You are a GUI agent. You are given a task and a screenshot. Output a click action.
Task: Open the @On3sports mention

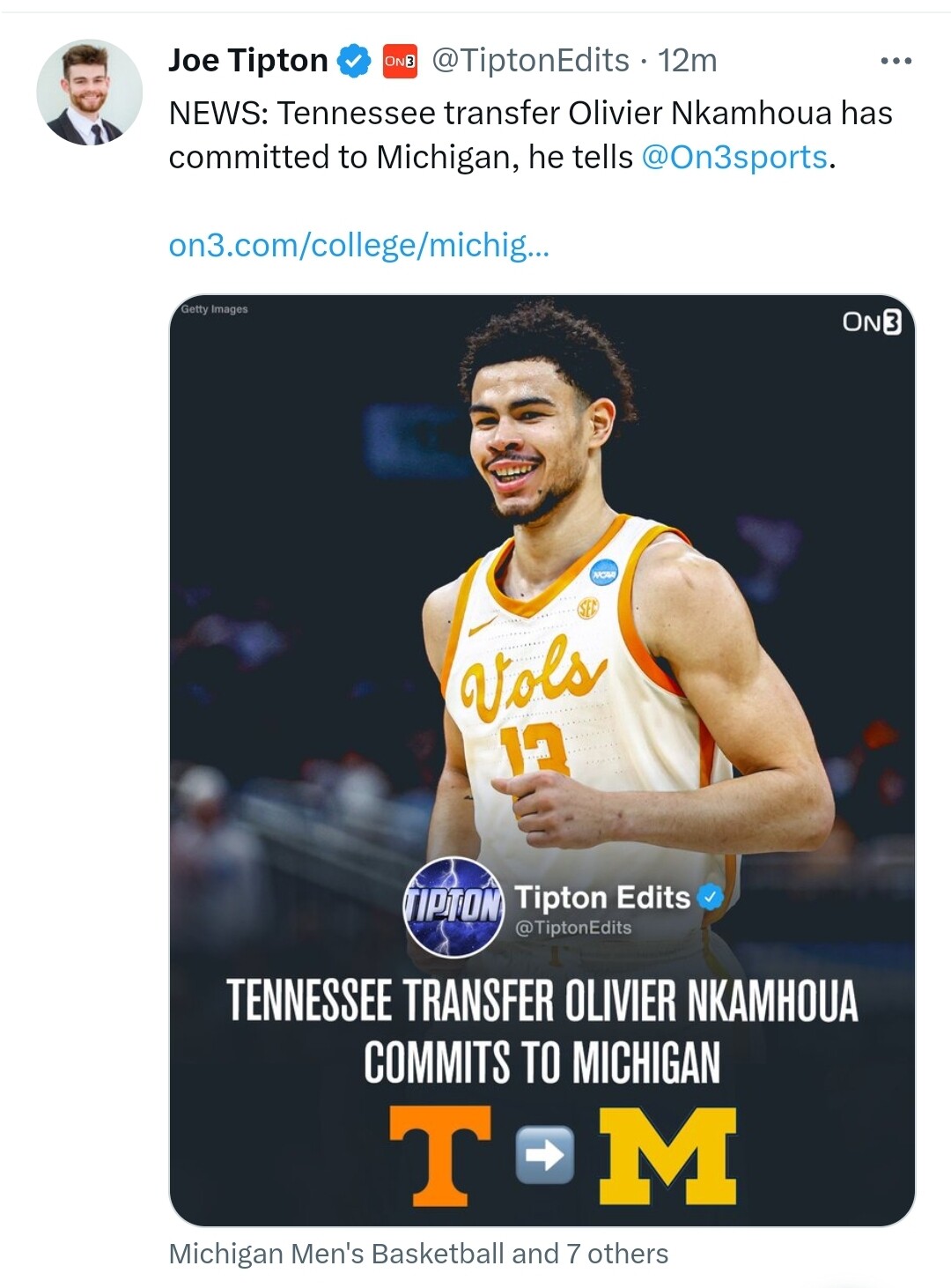pyautogui.click(x=734, y=157)
